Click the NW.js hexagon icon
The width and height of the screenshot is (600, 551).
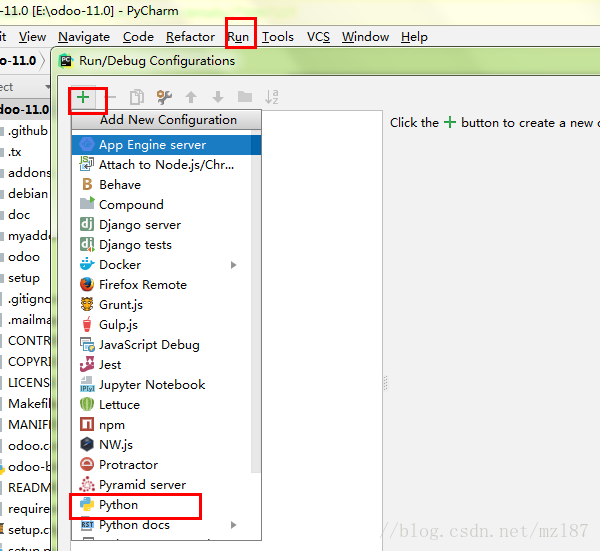pyautogui.click(x=87, y=444)
